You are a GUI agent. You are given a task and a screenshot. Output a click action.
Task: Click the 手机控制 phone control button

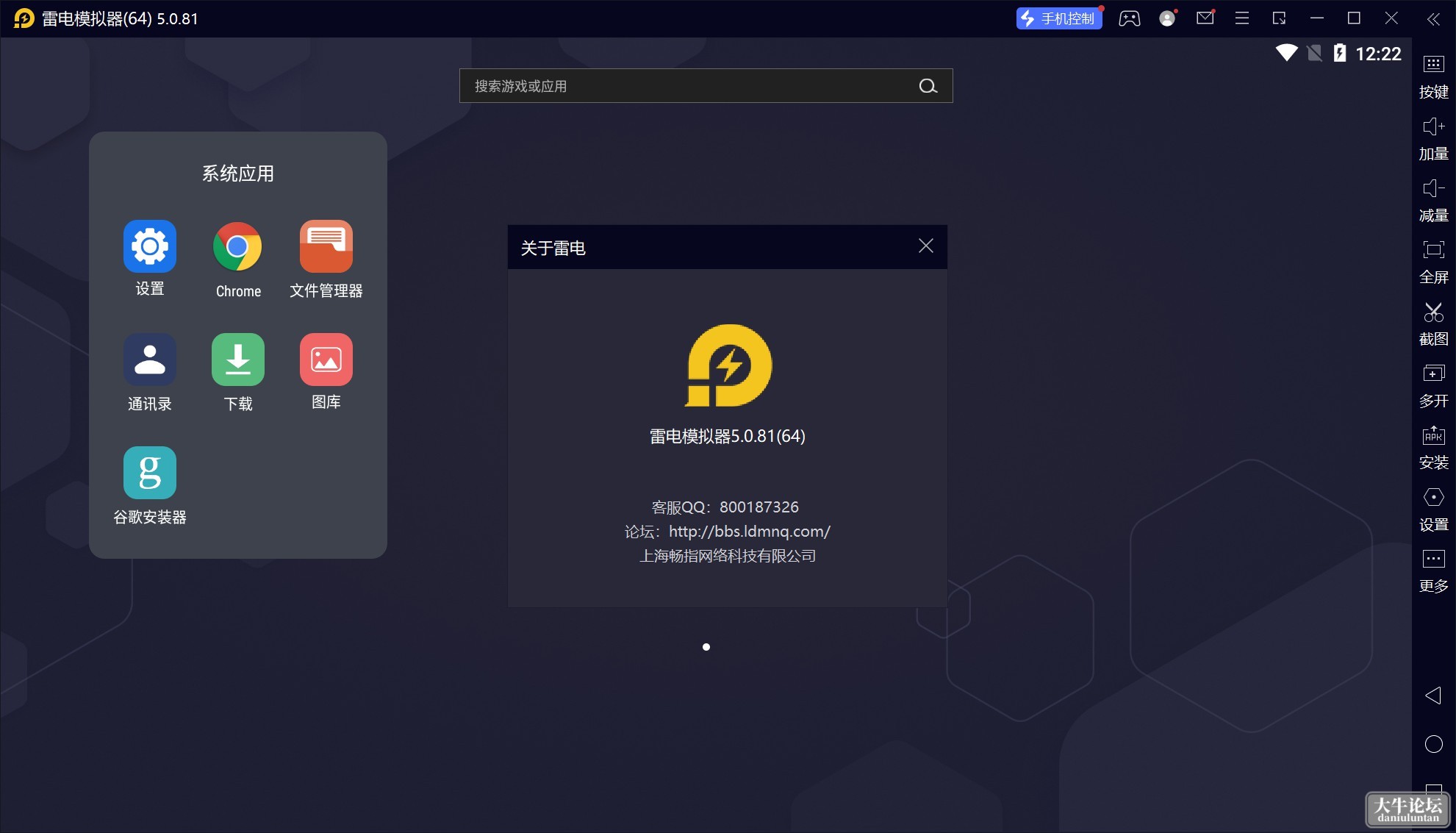pos(1059,18)
